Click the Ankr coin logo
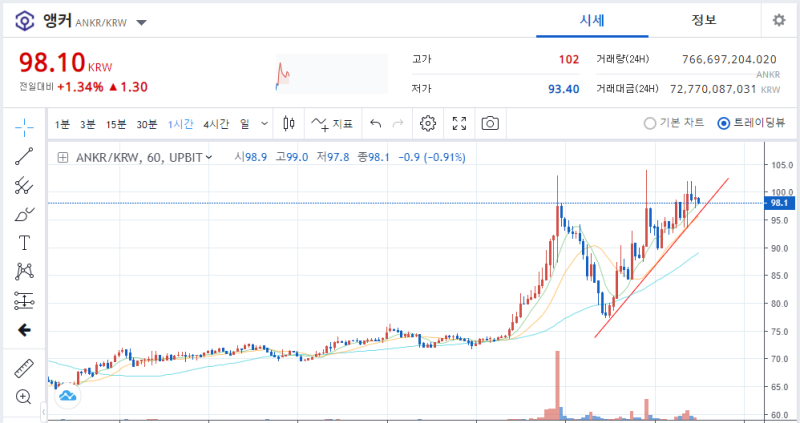Viewport: 800px width, 423px height. coord(24,21)
